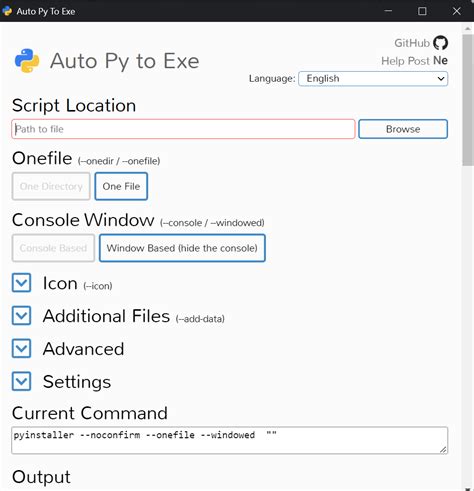
Task: Close the Auto Py To Exe window
Action: tap(457, 11)
